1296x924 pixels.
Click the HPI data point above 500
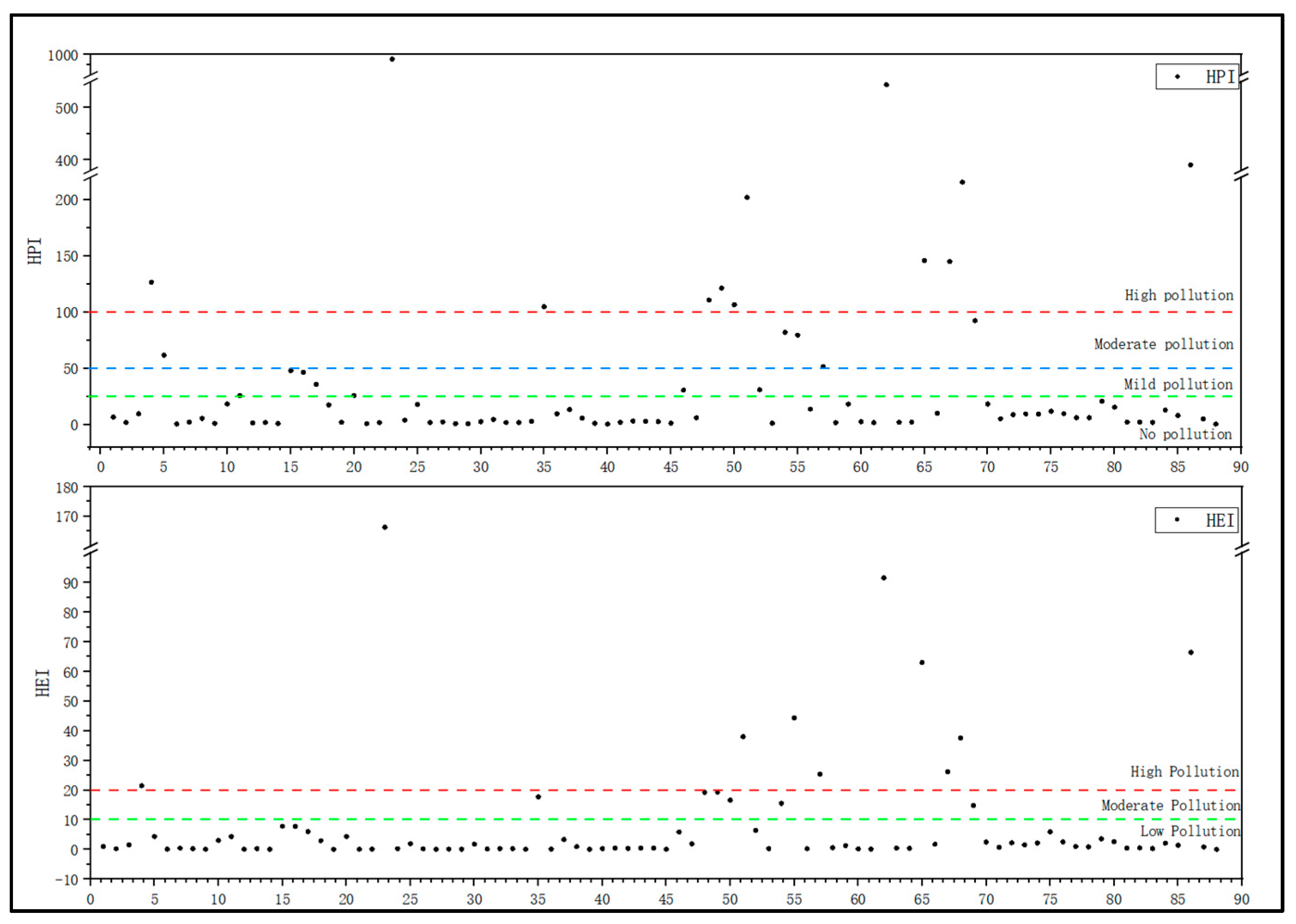pyautogui.click(x=887, y=85)
